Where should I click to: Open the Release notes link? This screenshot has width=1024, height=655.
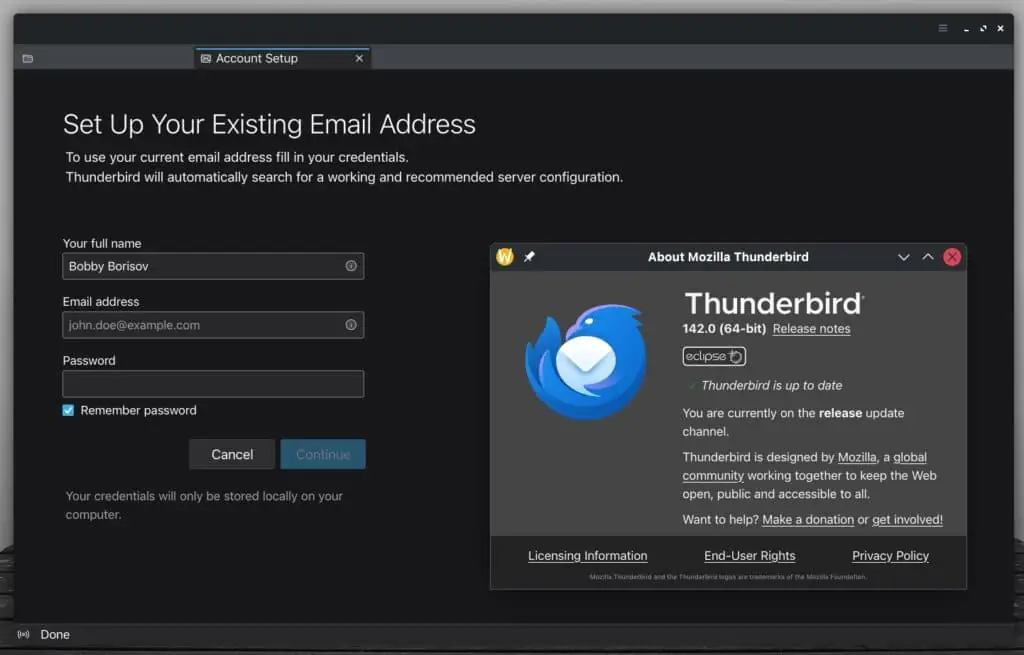pyautogui.click(x=811, y=329)
